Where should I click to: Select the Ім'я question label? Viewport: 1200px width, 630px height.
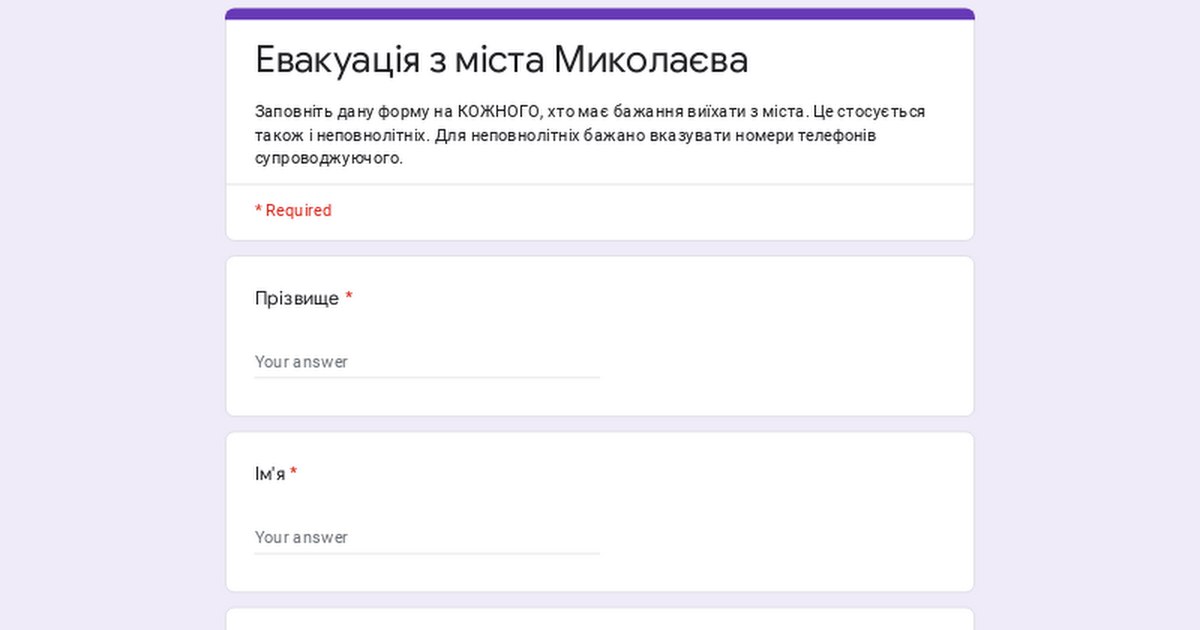pyautogui.click(x=269, y=474)
